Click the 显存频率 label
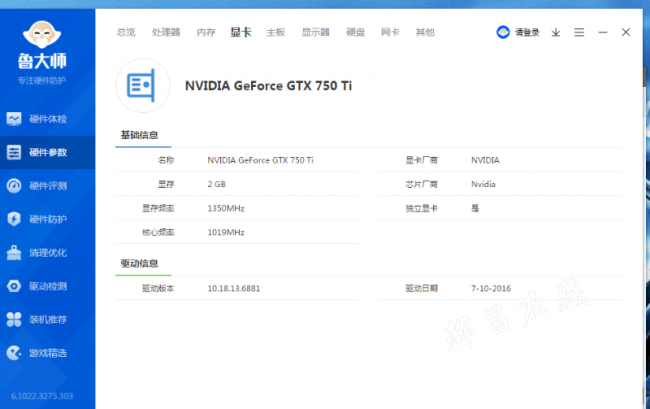 click(x=158, y=208)
